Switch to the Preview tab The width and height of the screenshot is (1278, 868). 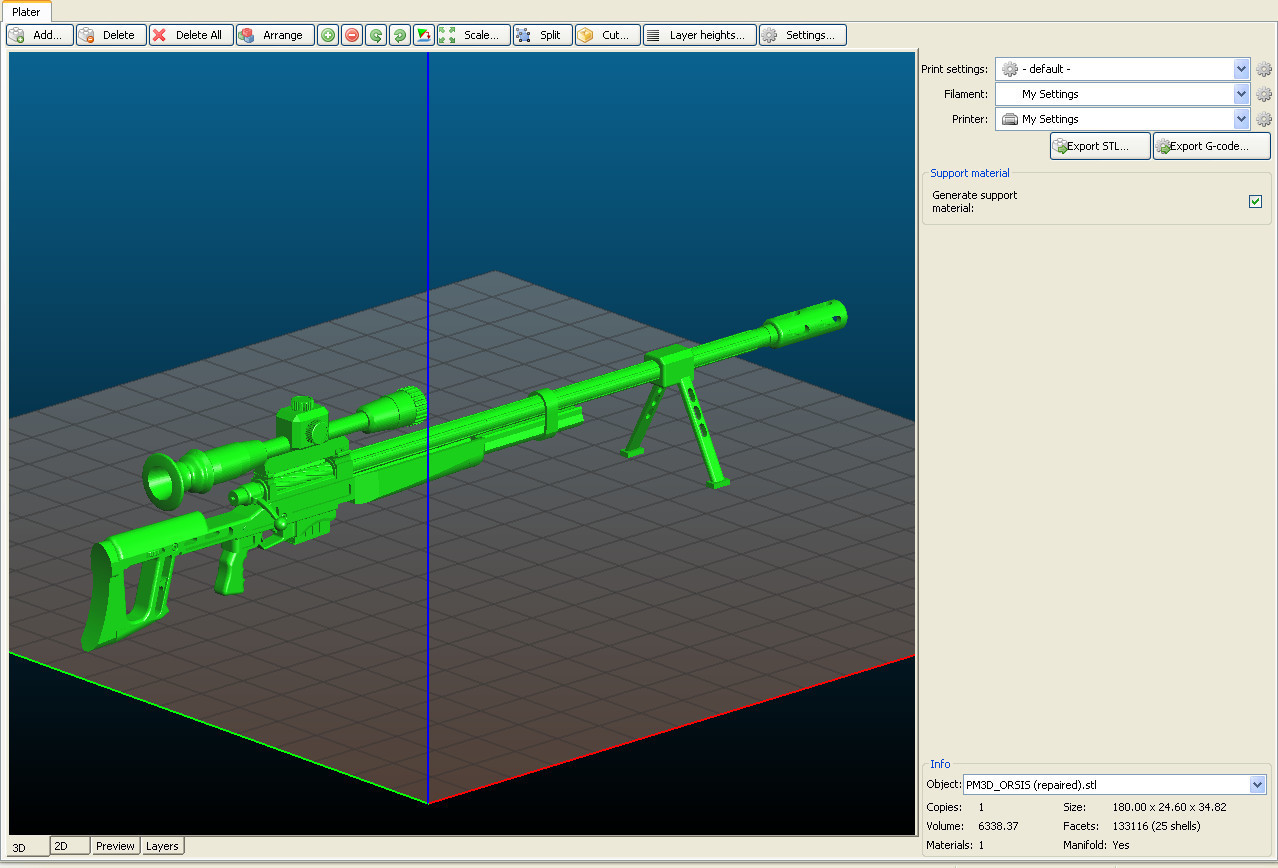tap(115, 846)
